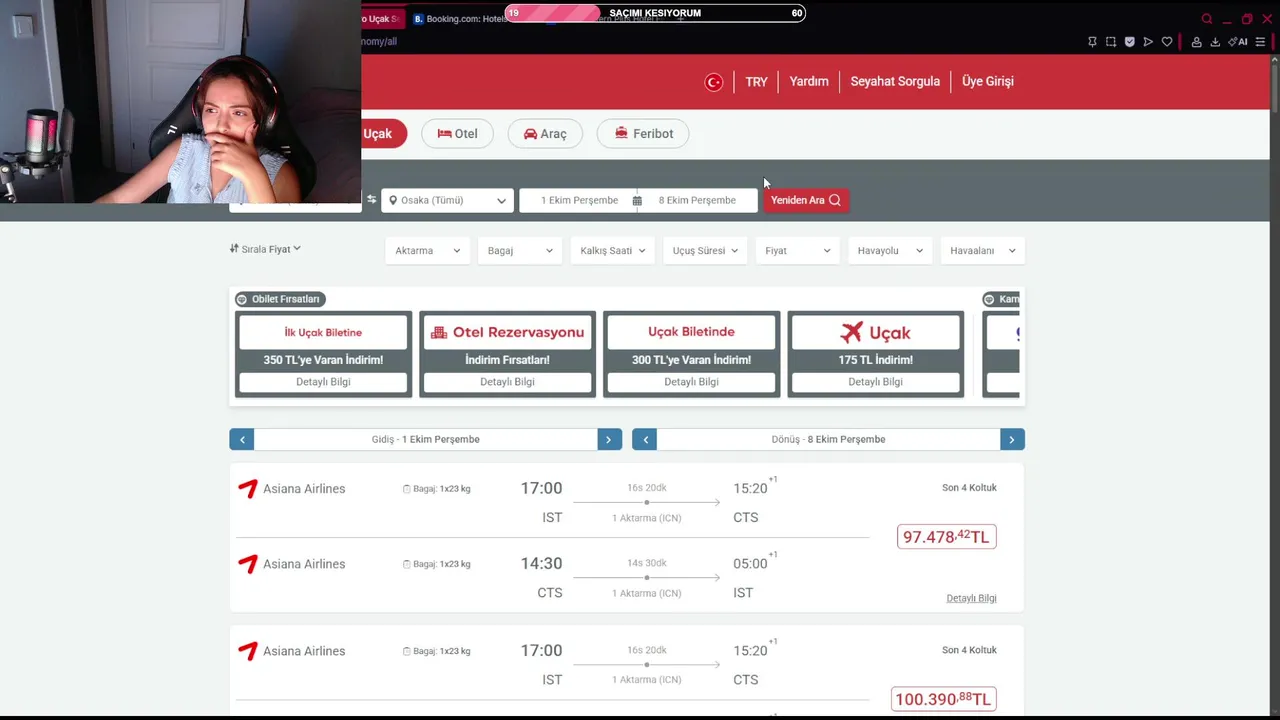
Task: Open the shield privacy protection icon
Action: click(1130, 42)
